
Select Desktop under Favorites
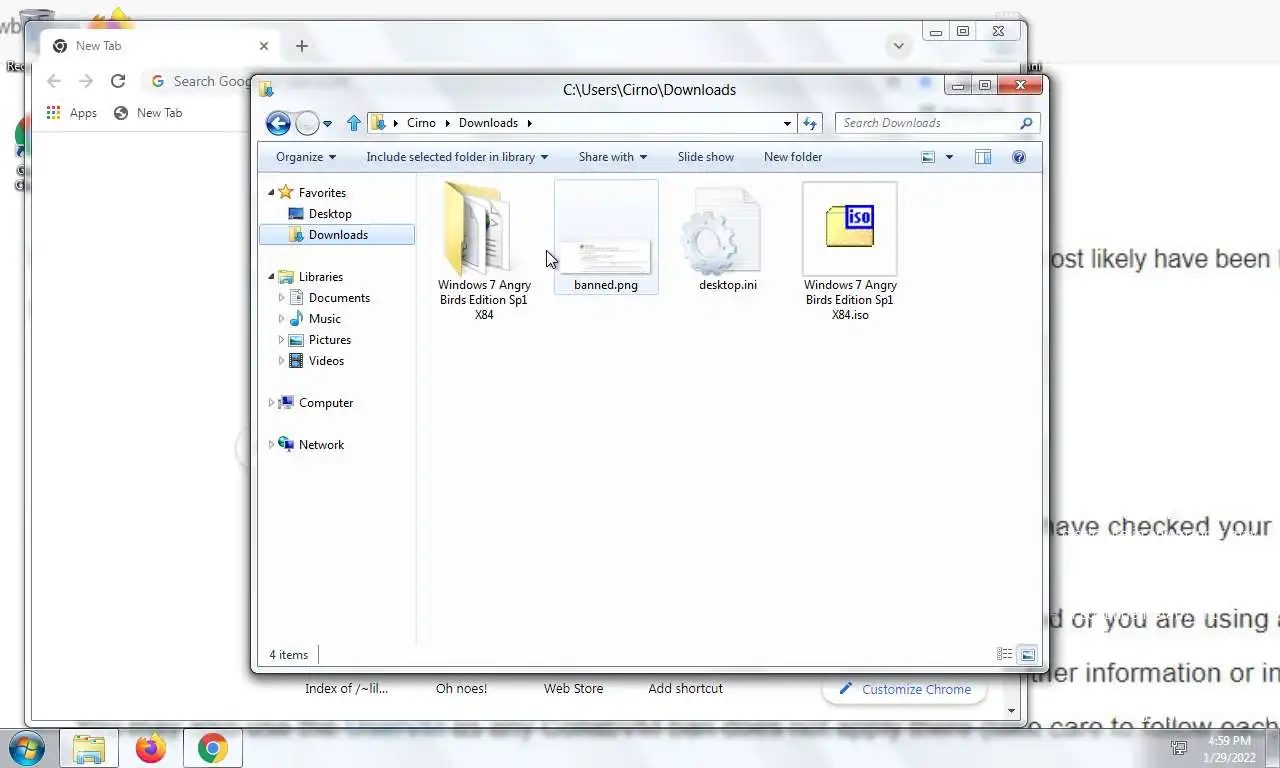tap(330, 213)
